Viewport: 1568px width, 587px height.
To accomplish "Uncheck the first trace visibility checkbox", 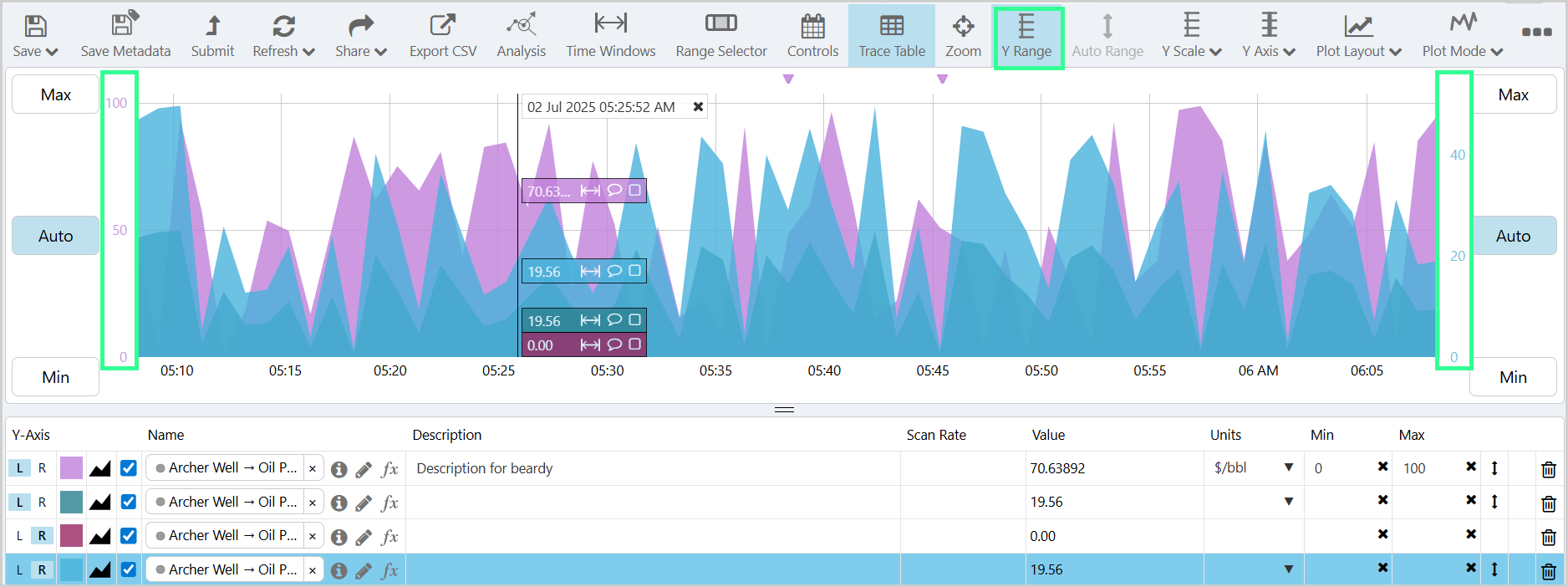I will coord(128,468).
